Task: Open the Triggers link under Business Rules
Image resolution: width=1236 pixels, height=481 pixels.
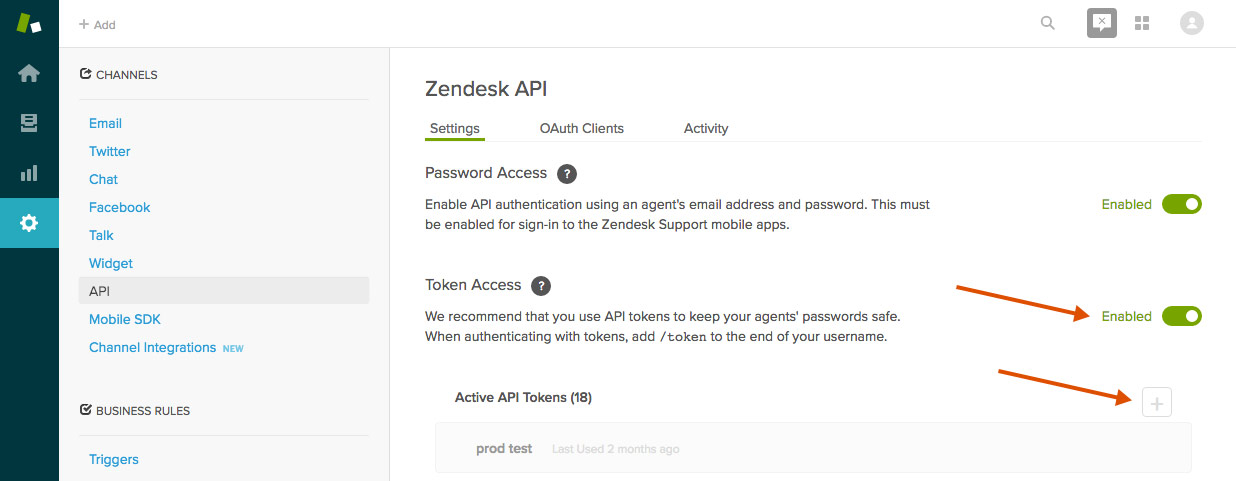Action: click(113, 459)
